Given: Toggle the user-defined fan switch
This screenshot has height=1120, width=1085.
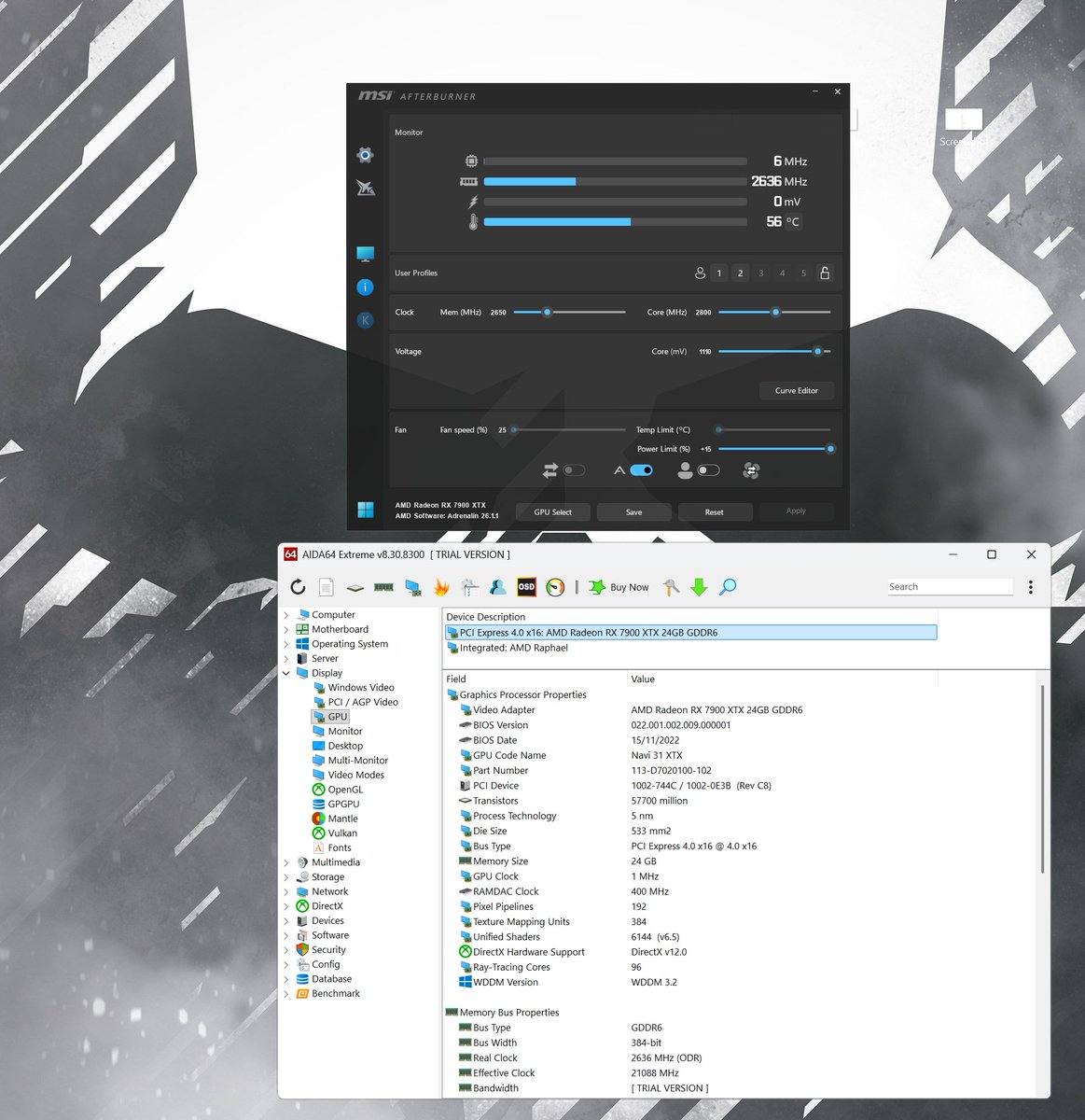Looking at the screenshot, I should coord(709,470).
